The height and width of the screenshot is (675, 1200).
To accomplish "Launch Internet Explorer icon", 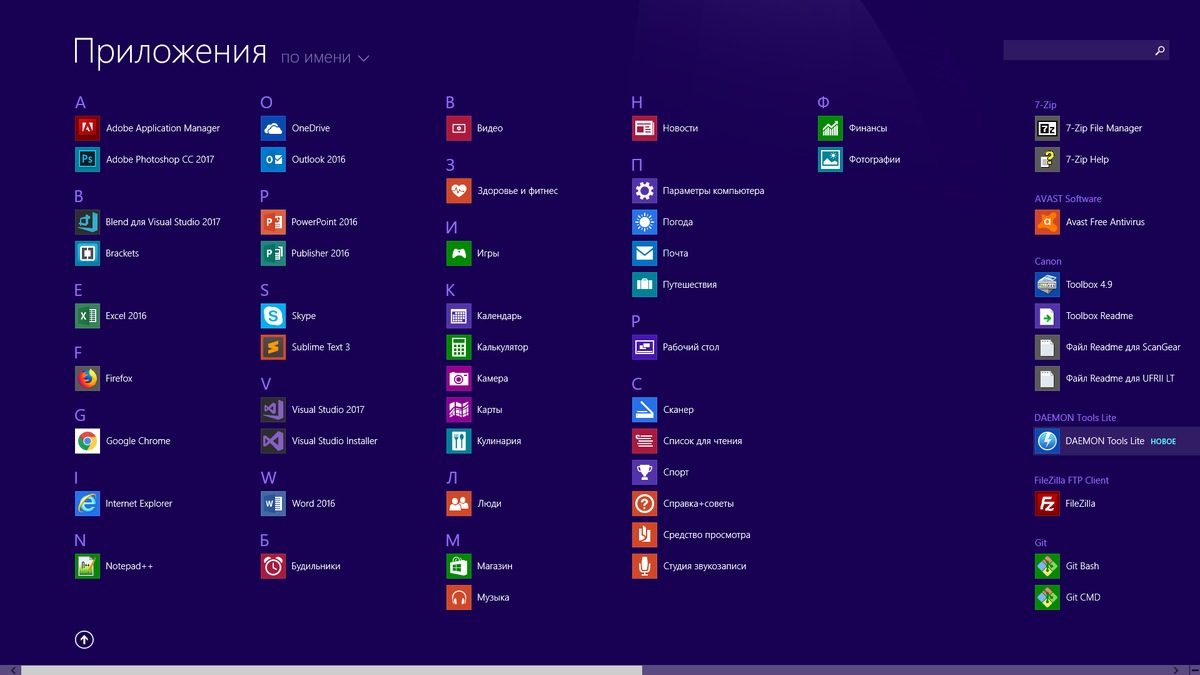I will click(x=88, y=503).
